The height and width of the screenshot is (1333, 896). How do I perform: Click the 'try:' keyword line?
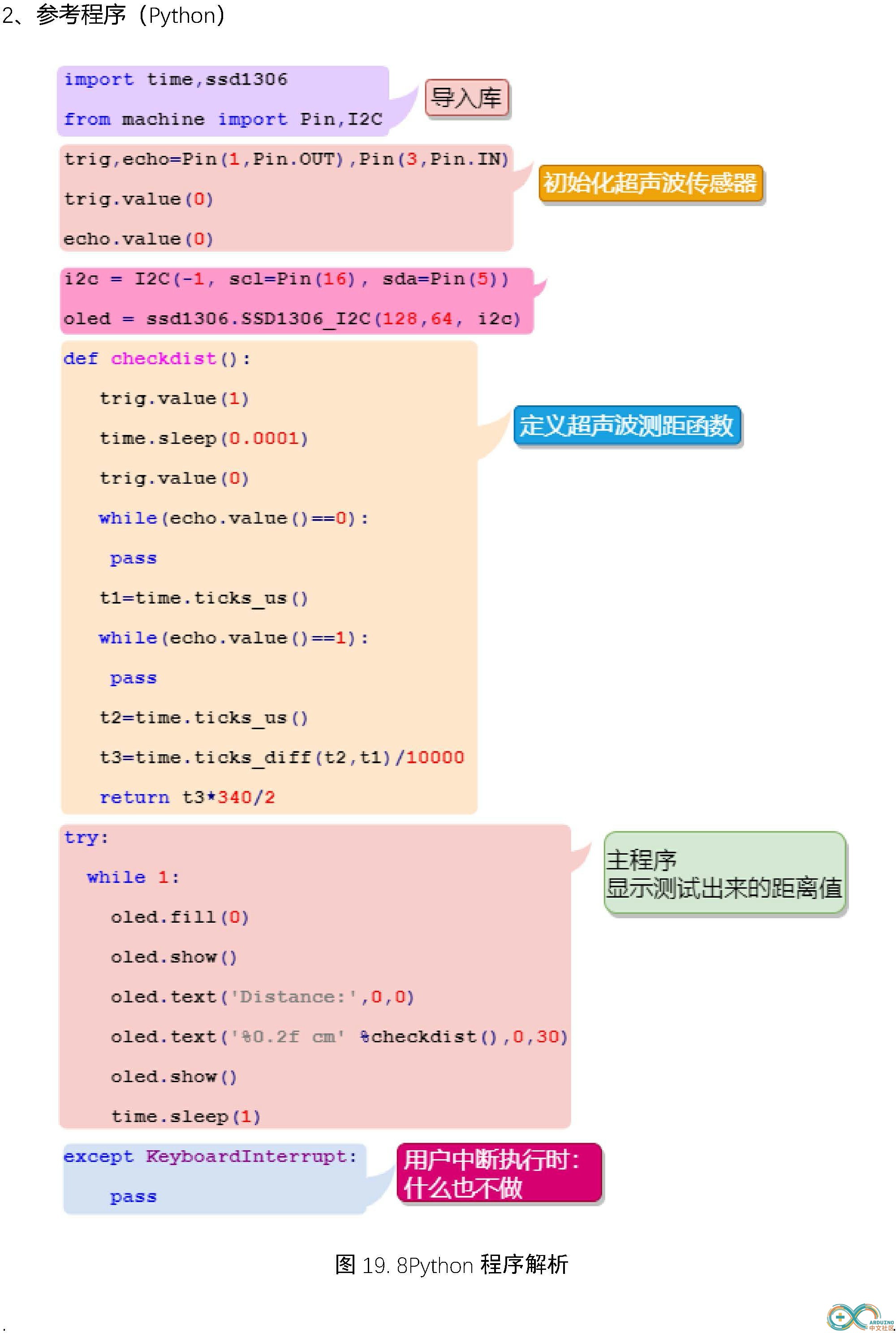click(86, 838)
